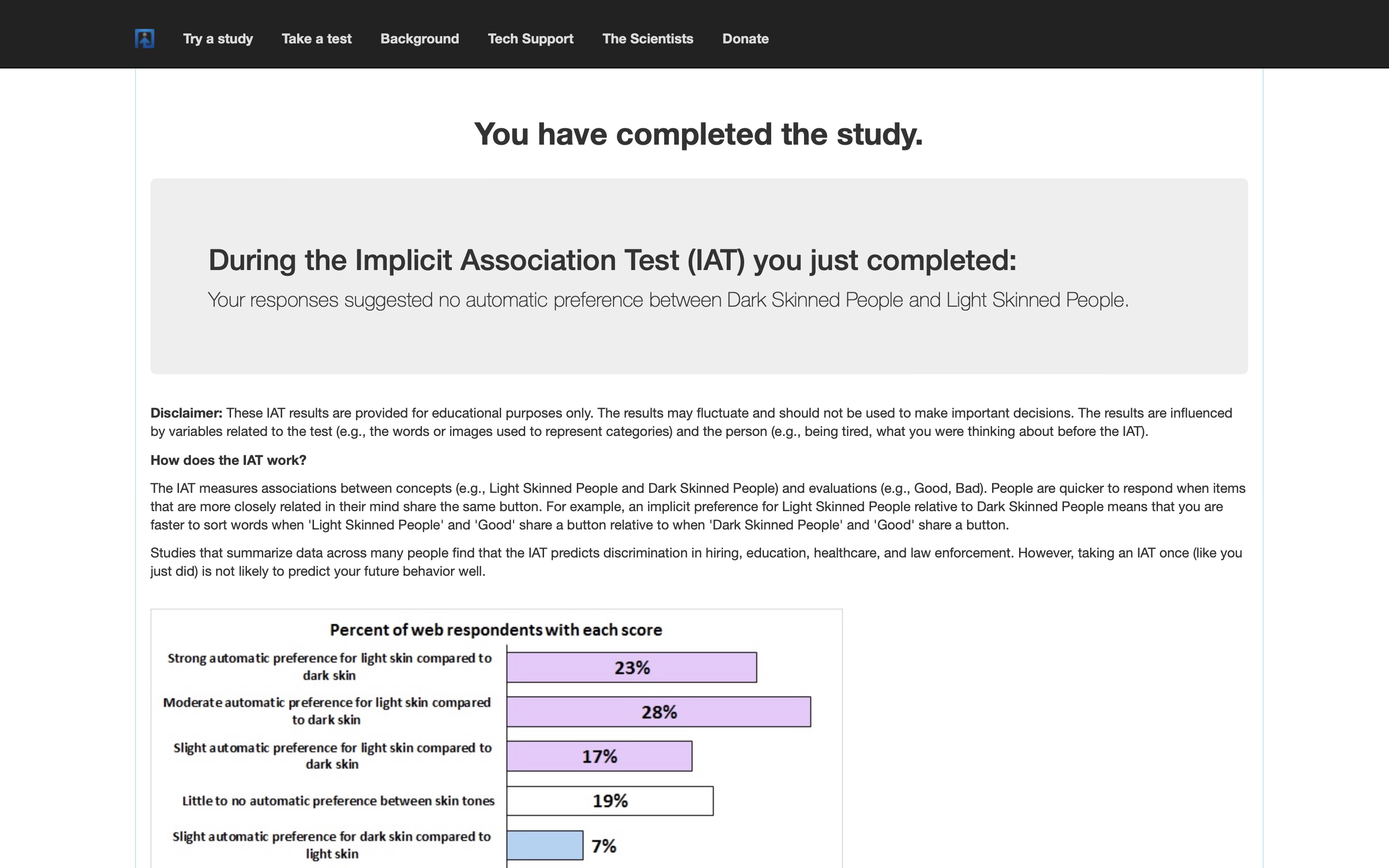Viewport: 1389px width, 868px height.
Task: Click the bold Disclaimer label
Action: pyautogui.click(x=187, y=413)
